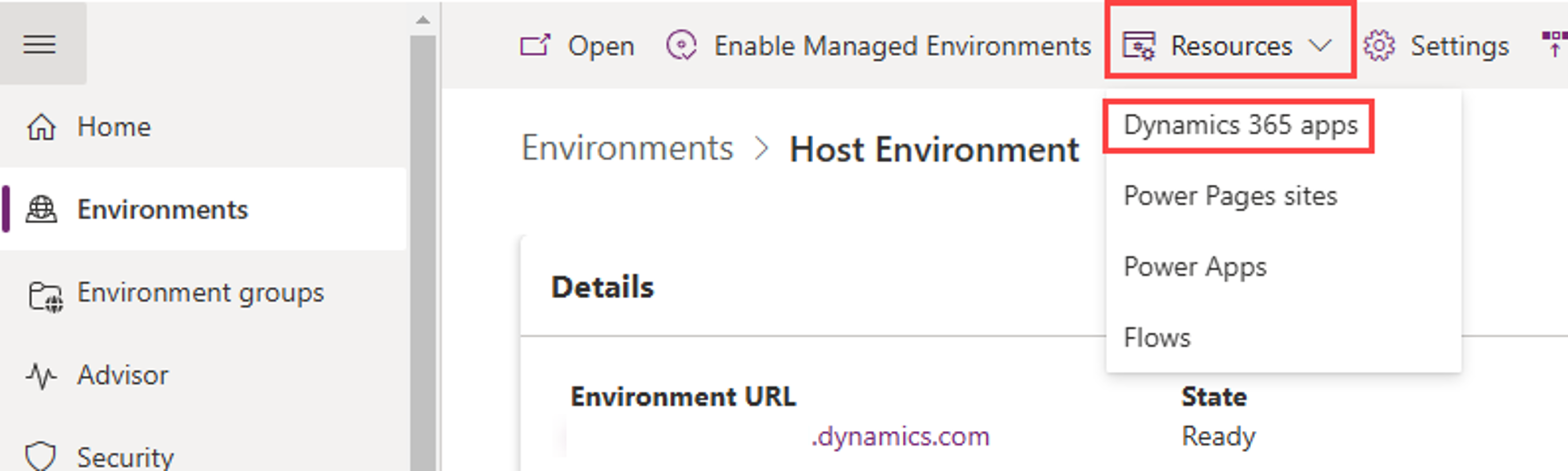Go to Environments breadcrumb link

tap(627, 149)
